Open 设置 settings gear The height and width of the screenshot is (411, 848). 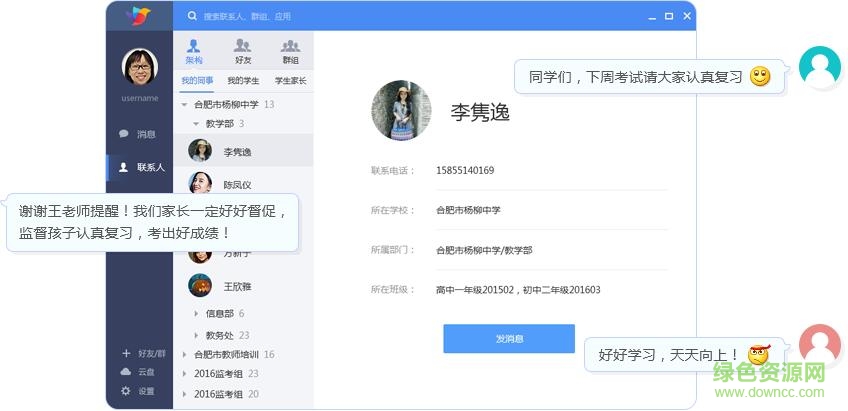click(x=138, y=391)
